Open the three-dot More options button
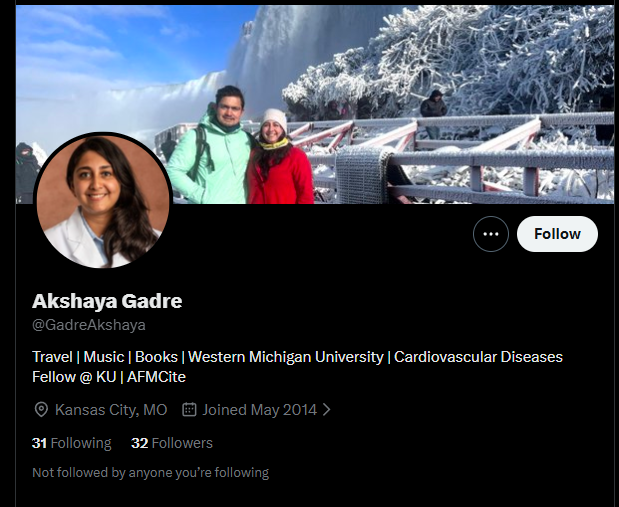Viewport: 619px width, 507px height. [491, 234]
